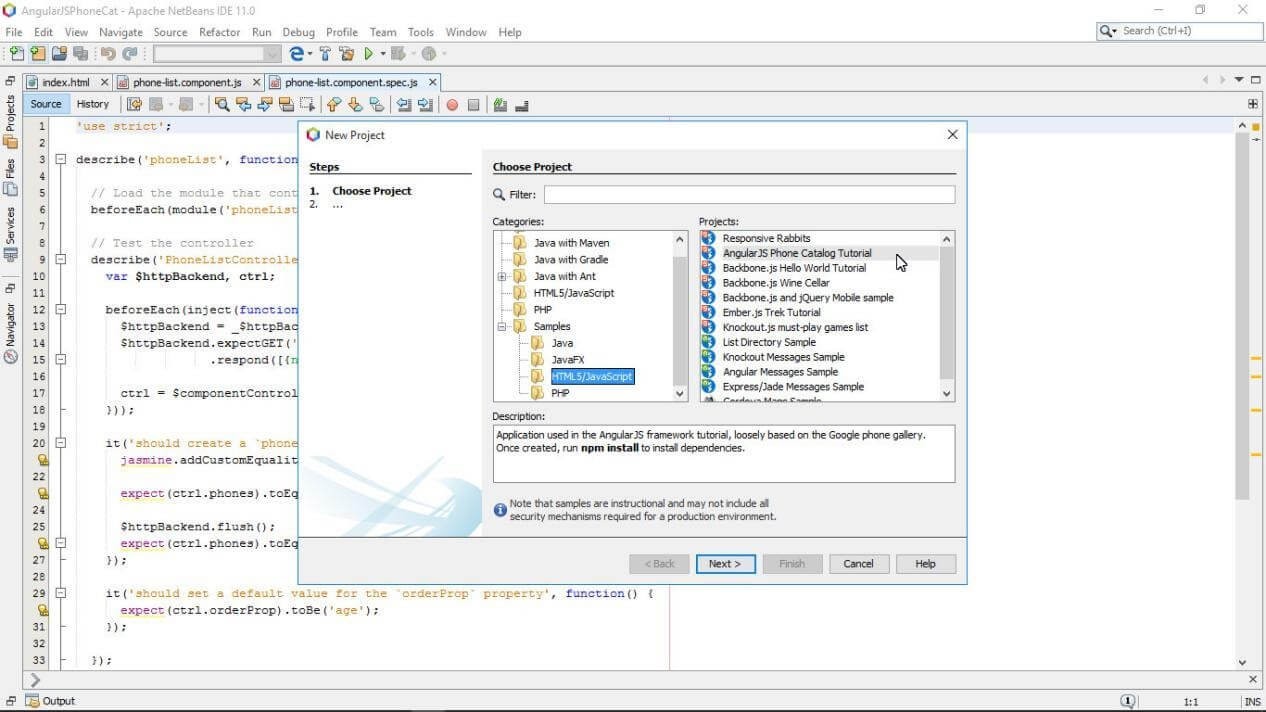
Task: Switch to index.html tab
Action: pyautogui.click(x=66, y=82)
